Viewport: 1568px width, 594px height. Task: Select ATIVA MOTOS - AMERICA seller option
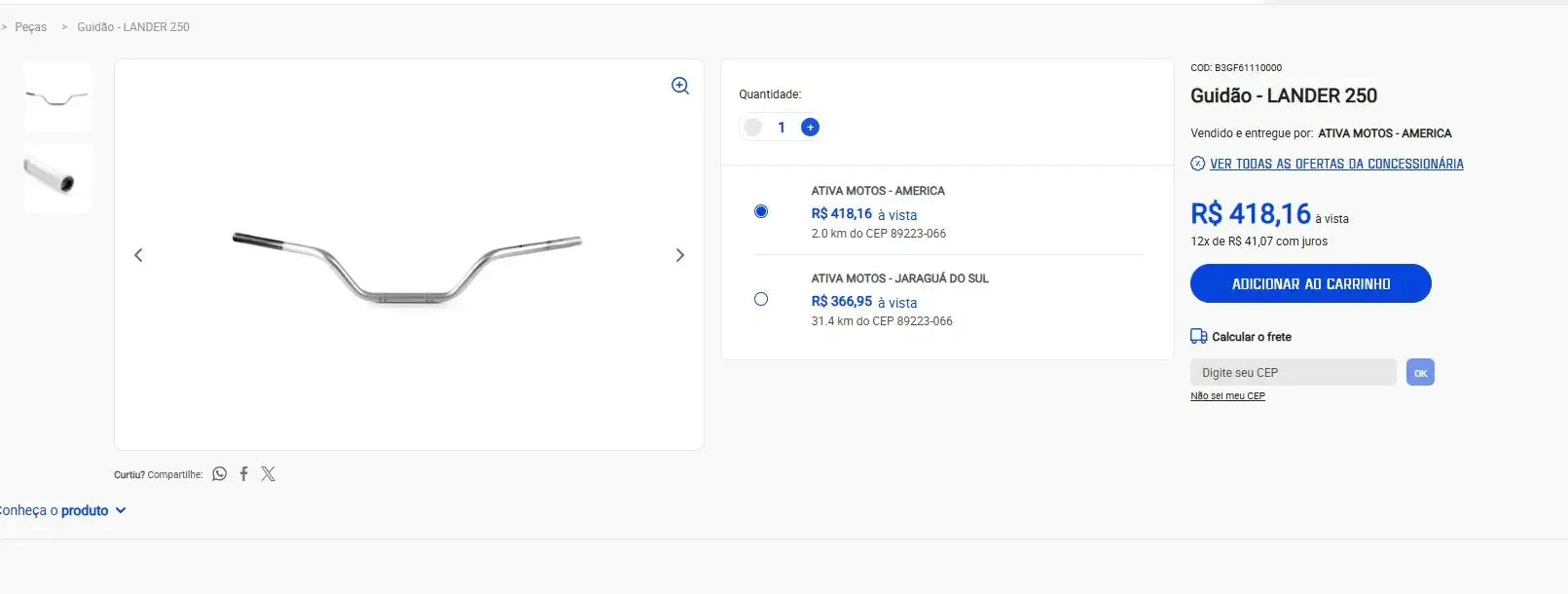tap(761, 211)
